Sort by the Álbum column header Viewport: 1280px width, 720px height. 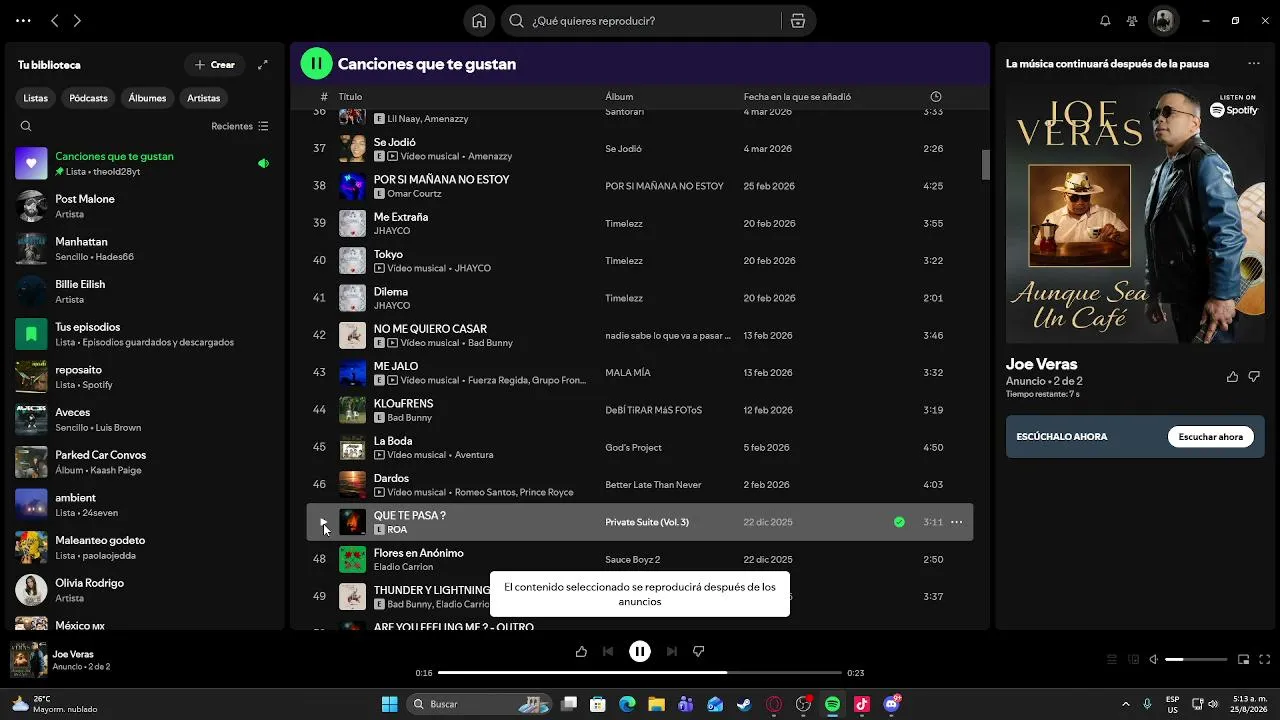click(619, 97)
